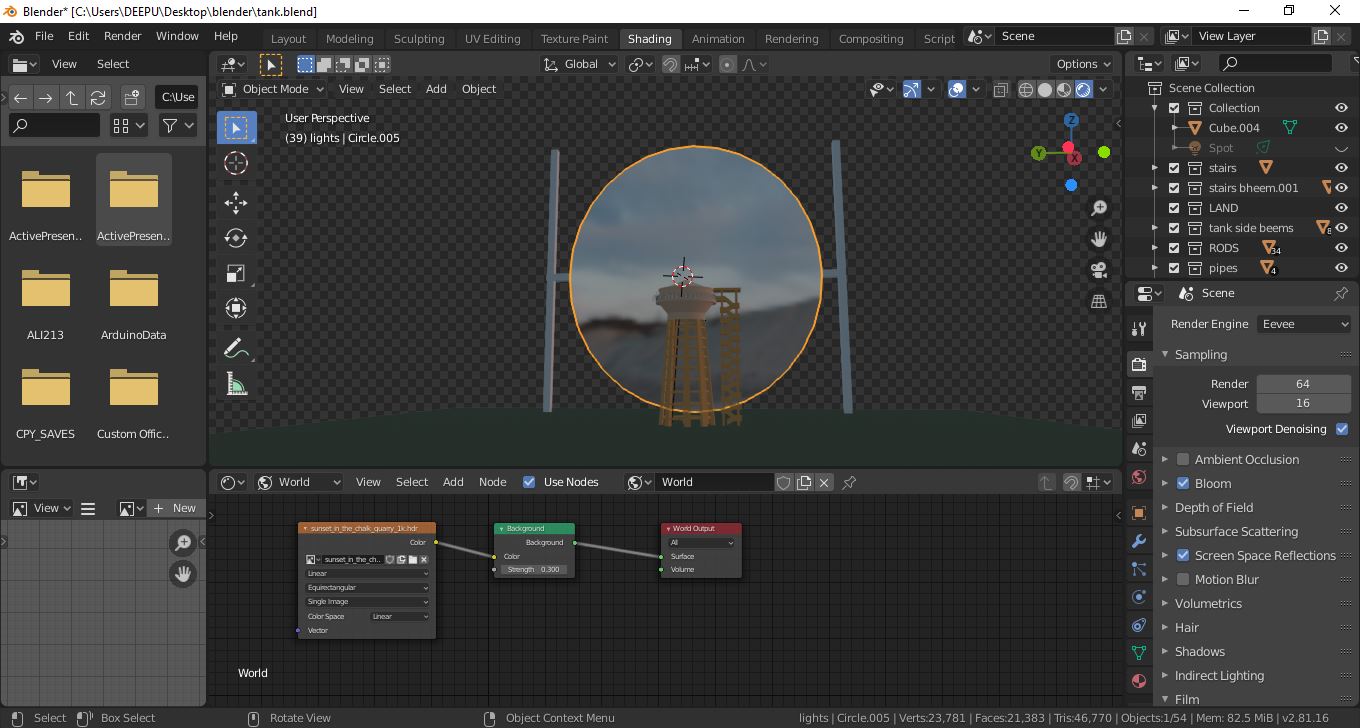Viewport: 1360px width, 728px height.
Task: Open the View Layer properties tab
Action: coord(1138,421)
